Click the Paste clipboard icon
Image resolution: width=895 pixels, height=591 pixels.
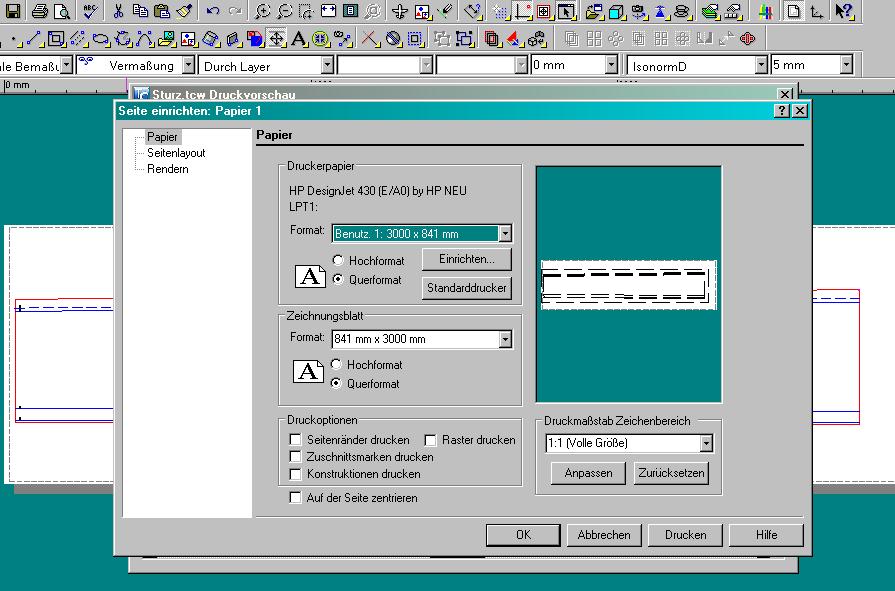click(162, 10)
